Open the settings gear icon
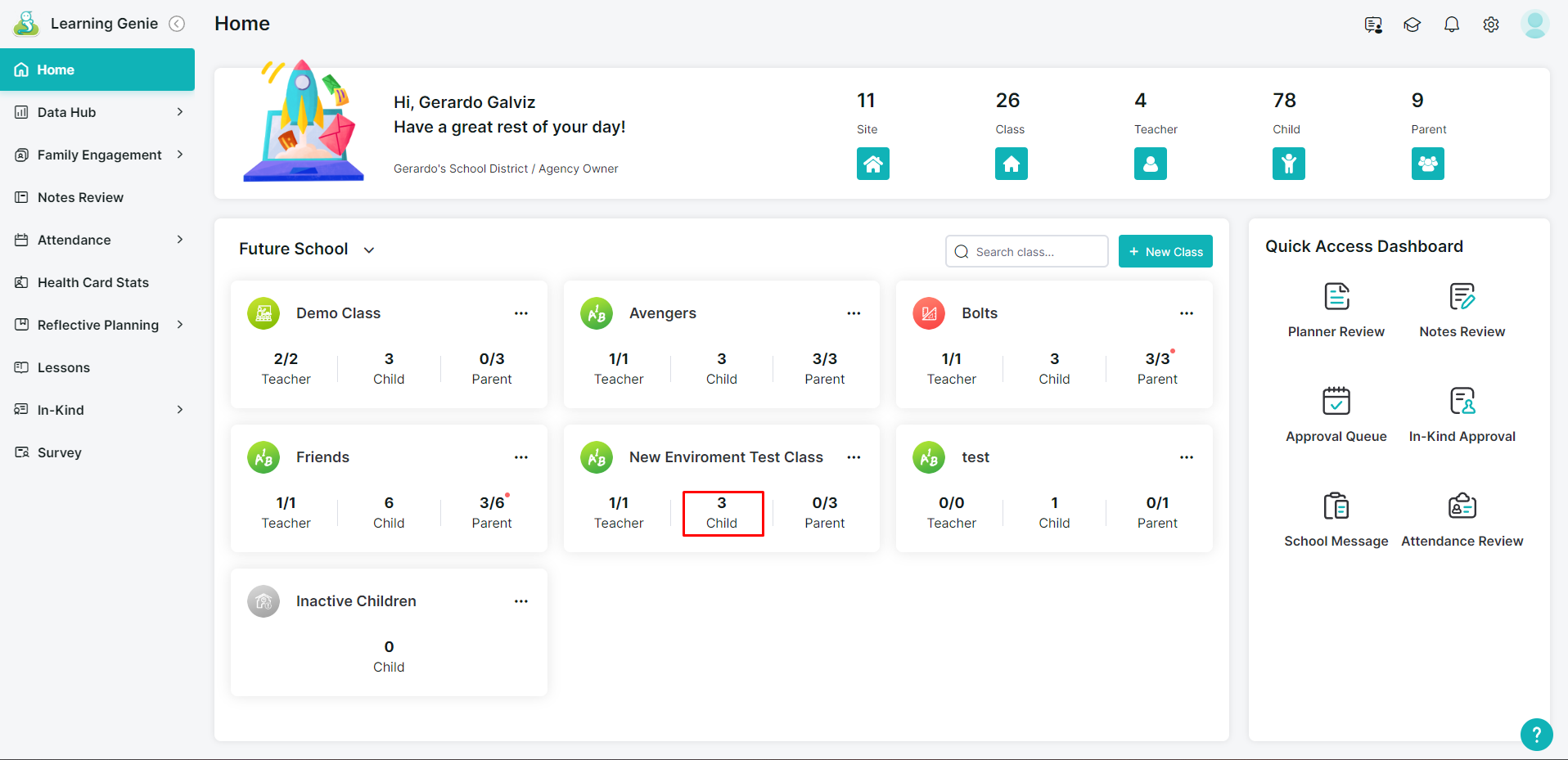 (x=1490, y=25)
